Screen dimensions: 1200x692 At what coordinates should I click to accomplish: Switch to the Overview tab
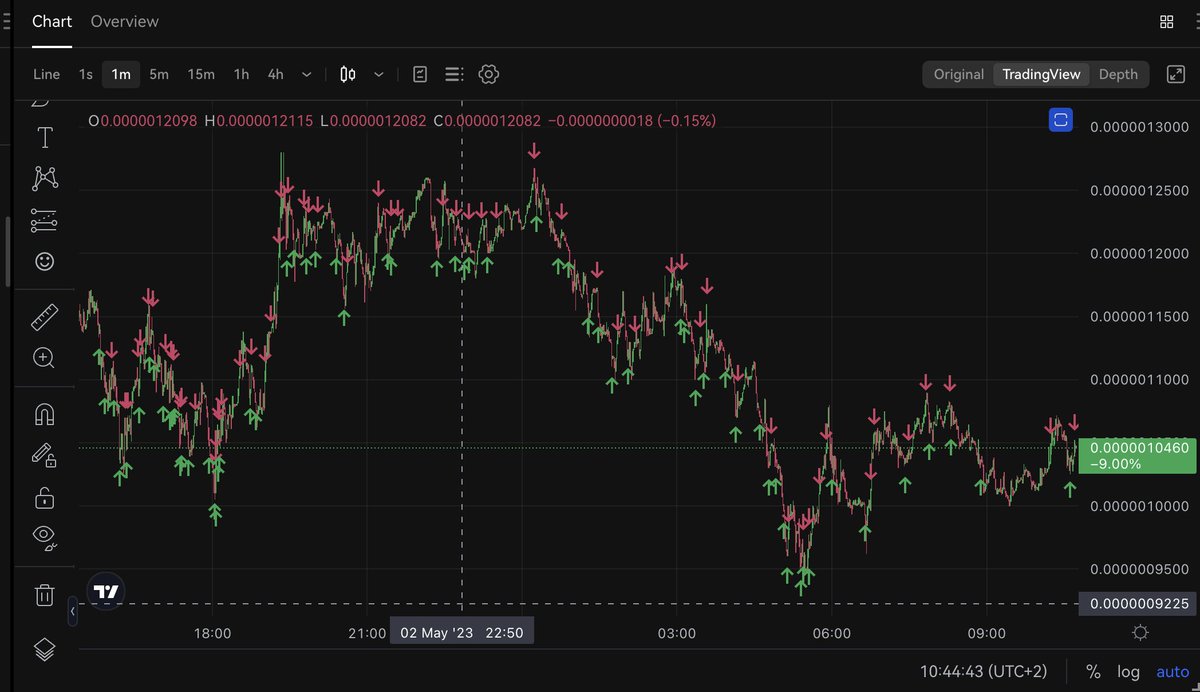(125, 21)
